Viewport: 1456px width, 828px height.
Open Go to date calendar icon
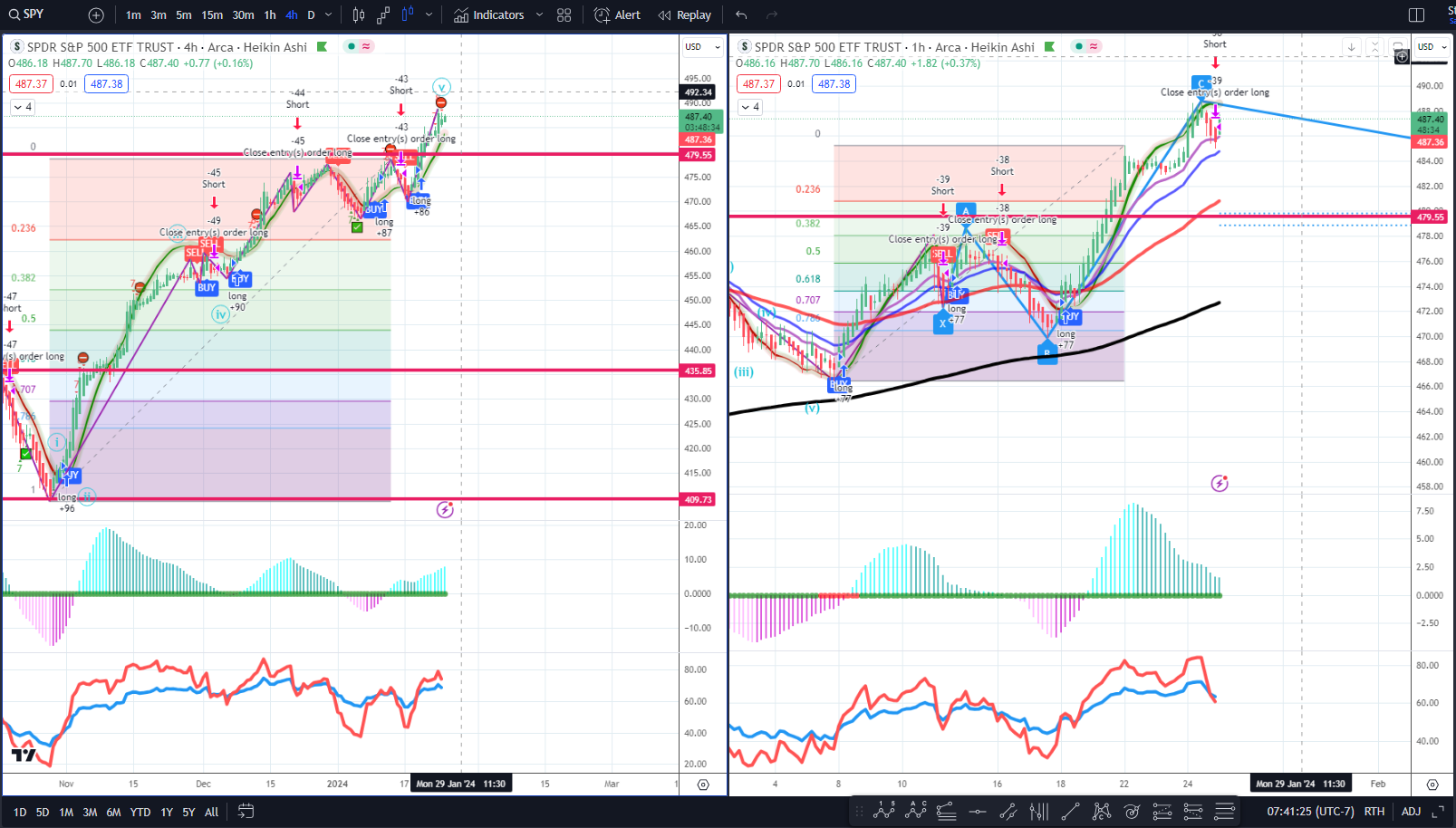(246, 812)
